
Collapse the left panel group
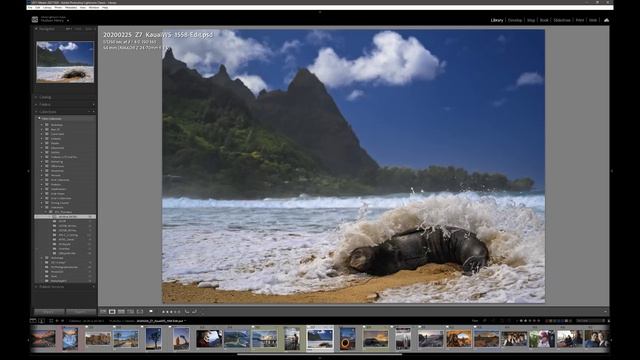28,171
